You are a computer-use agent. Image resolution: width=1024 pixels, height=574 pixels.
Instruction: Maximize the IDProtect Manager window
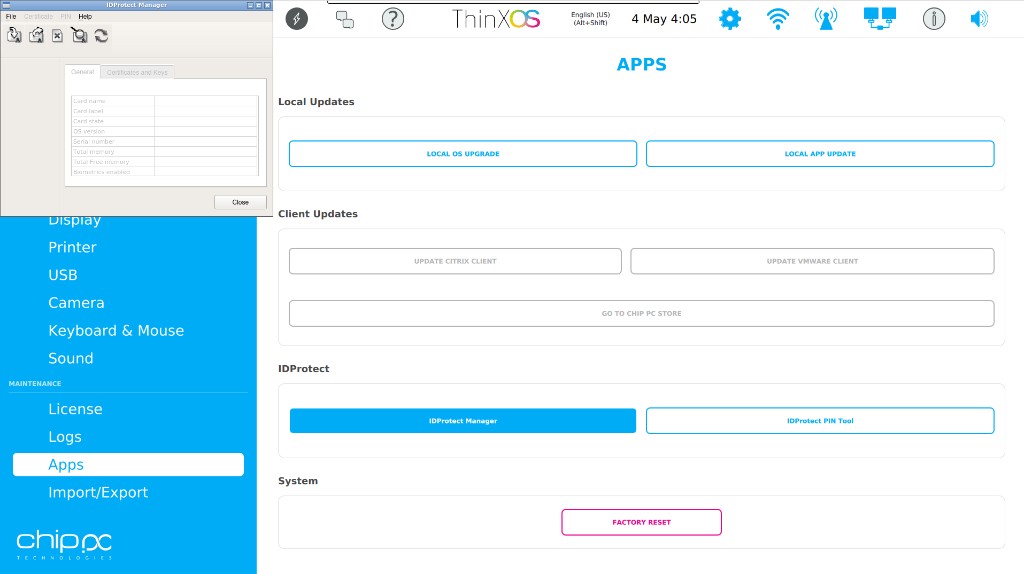point(259,5)
